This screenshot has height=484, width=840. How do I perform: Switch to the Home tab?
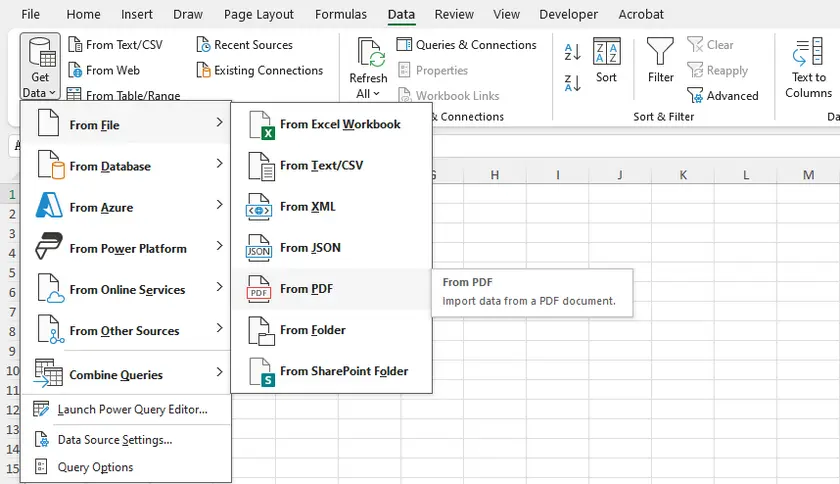point(83,14)
